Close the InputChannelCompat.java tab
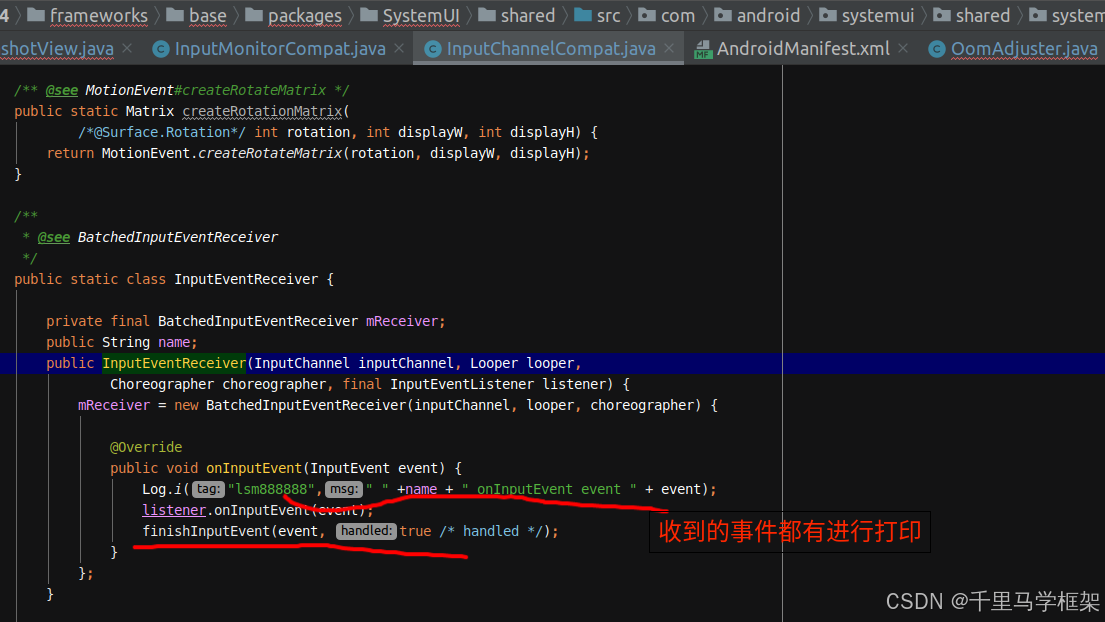The image size is (1105, 622). [x=669, y=48]
